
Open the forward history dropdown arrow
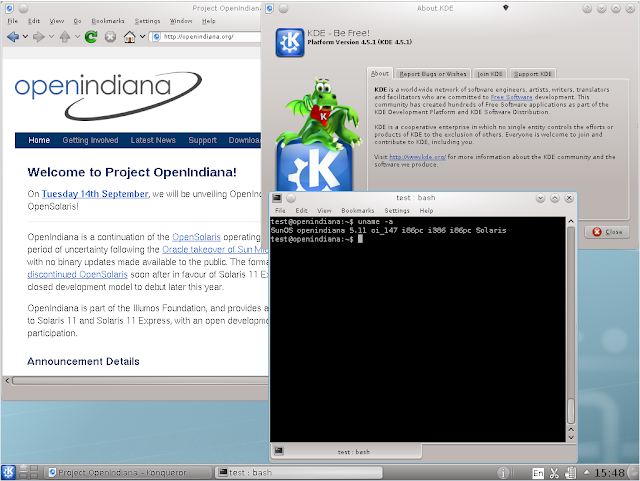(51, 37)
